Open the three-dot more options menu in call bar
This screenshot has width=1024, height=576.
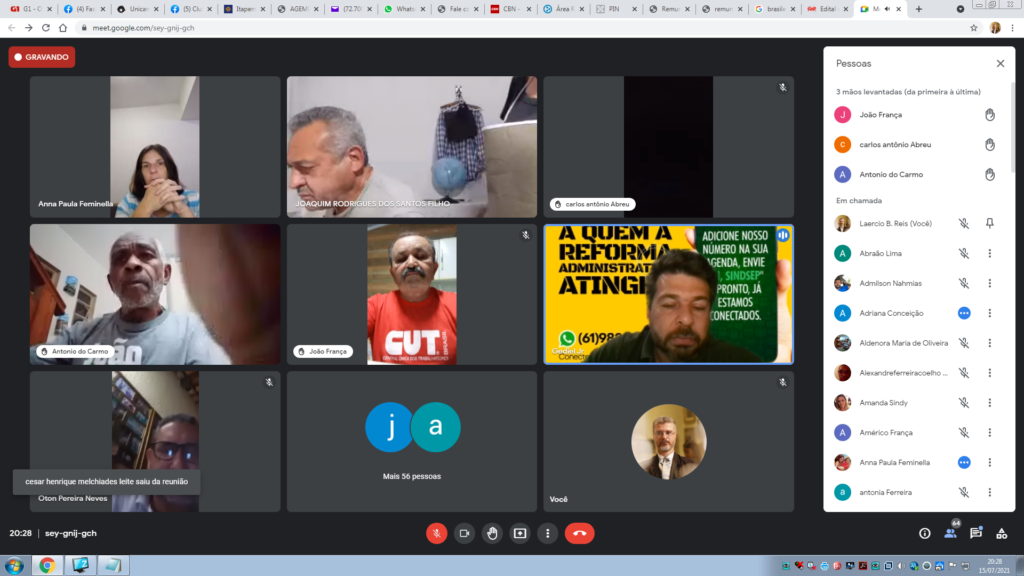click(547, 533)
